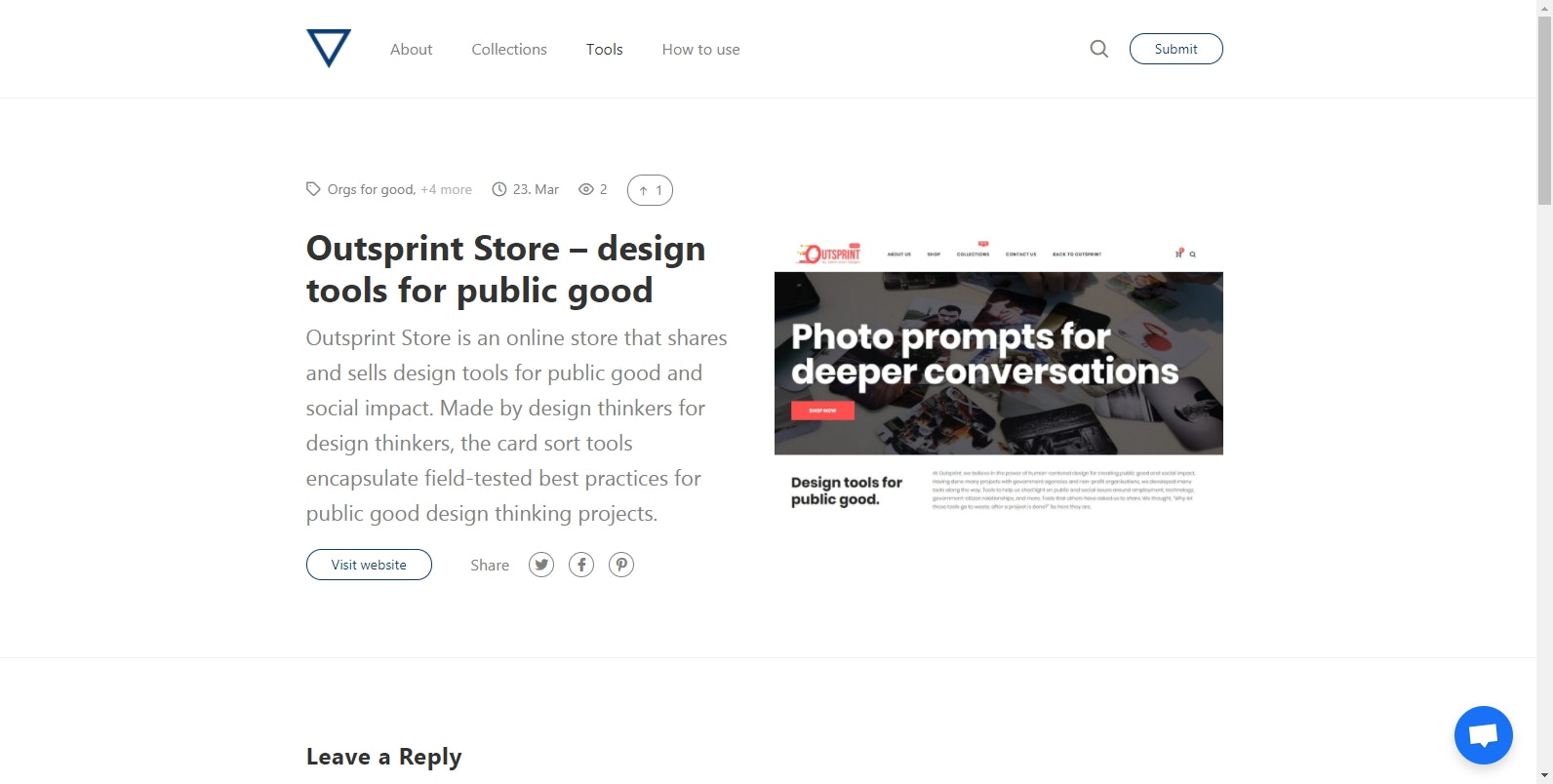
Task: Click the scrollbar down arrow
Action: pos(1544,776)
